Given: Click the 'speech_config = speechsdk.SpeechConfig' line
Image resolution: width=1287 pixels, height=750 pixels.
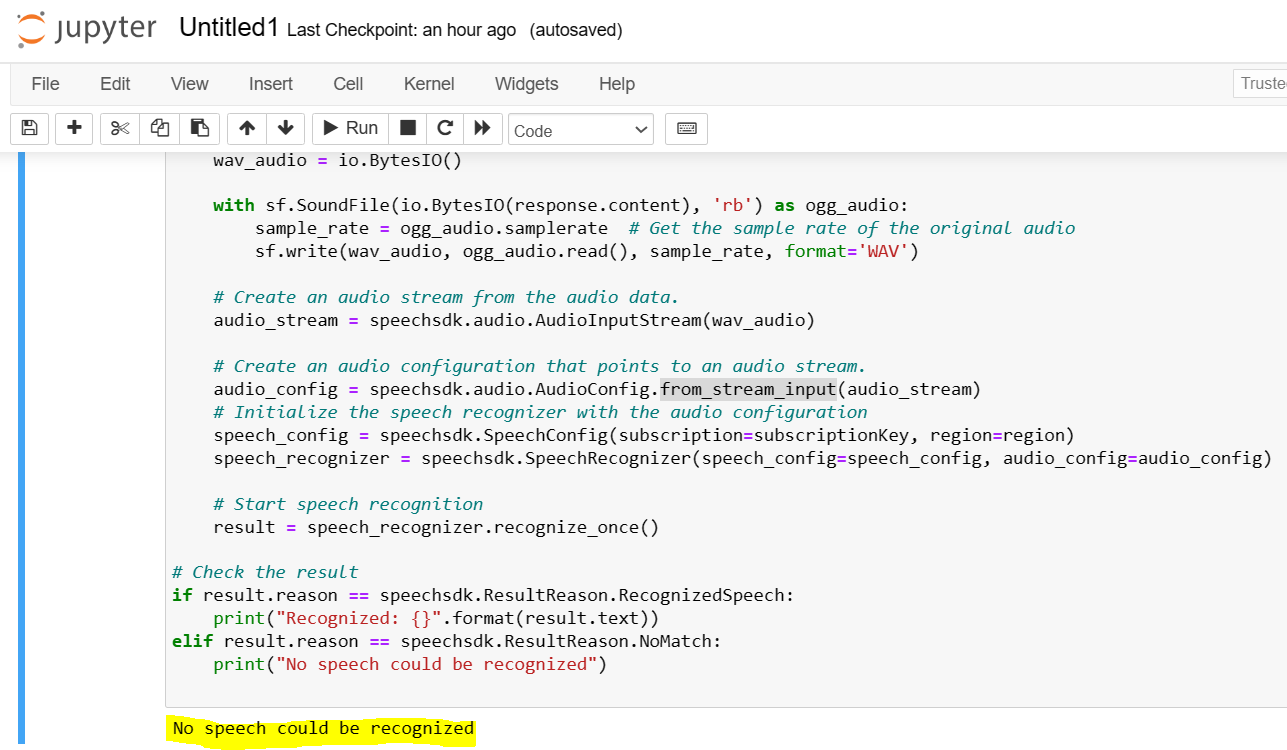Looking at the screenshot, I should [644, 435].
